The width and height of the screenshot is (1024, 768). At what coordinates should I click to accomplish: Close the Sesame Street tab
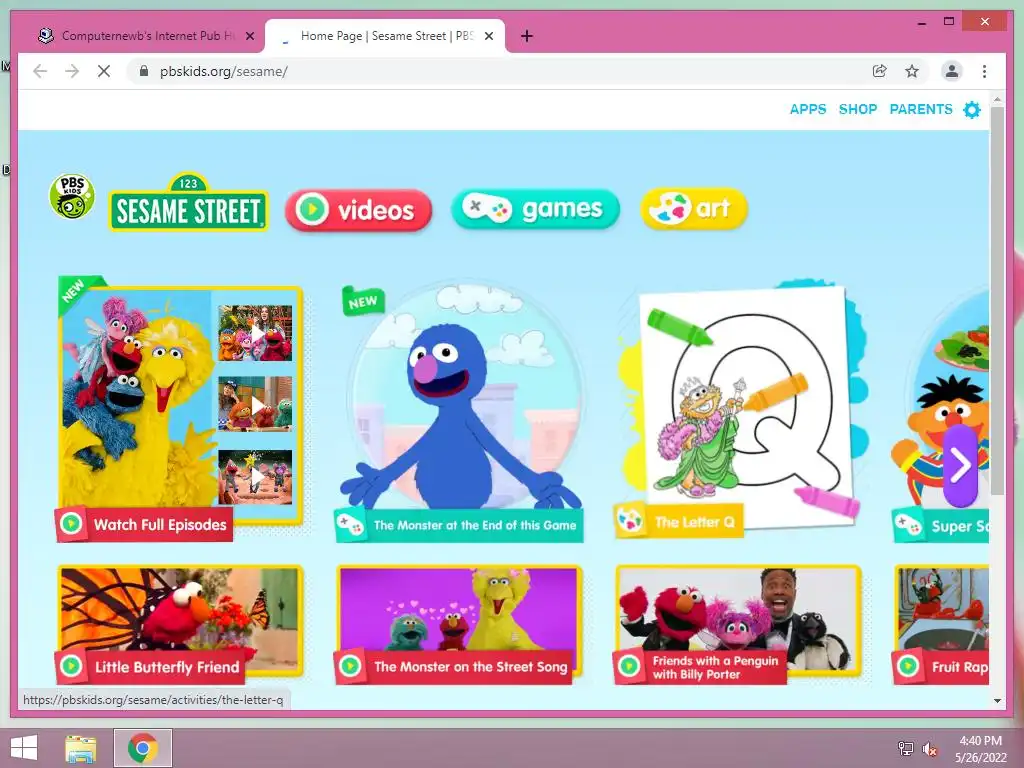point(488,36)
